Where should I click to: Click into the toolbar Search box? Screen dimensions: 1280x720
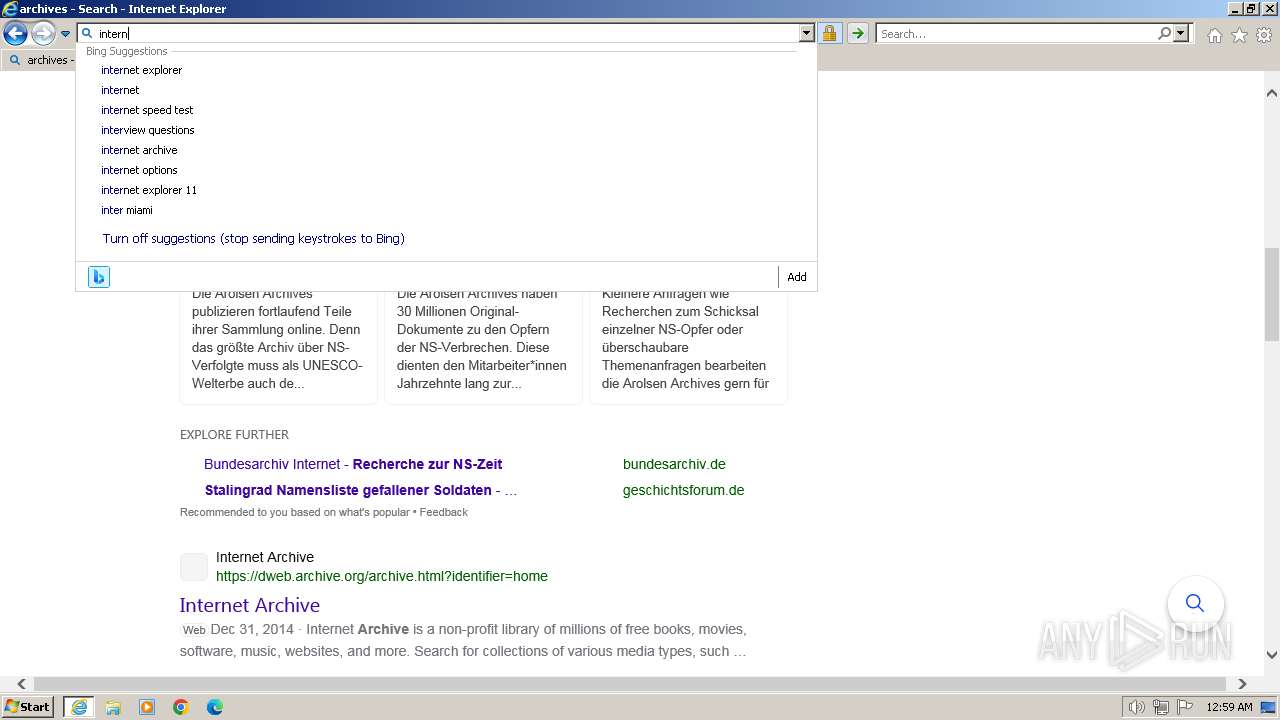click(1017, 33)
